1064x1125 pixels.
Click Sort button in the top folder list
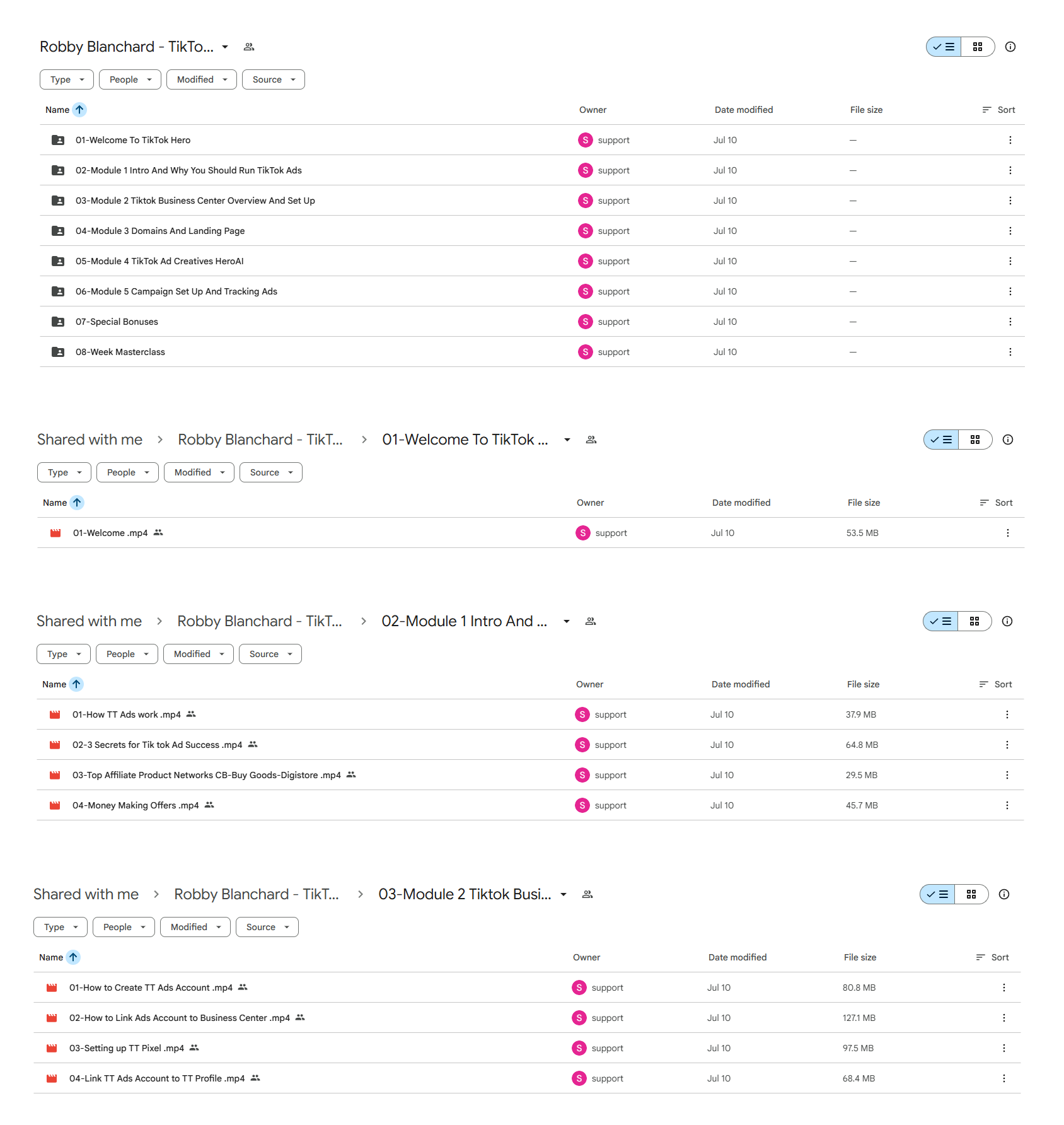point(999,110)
